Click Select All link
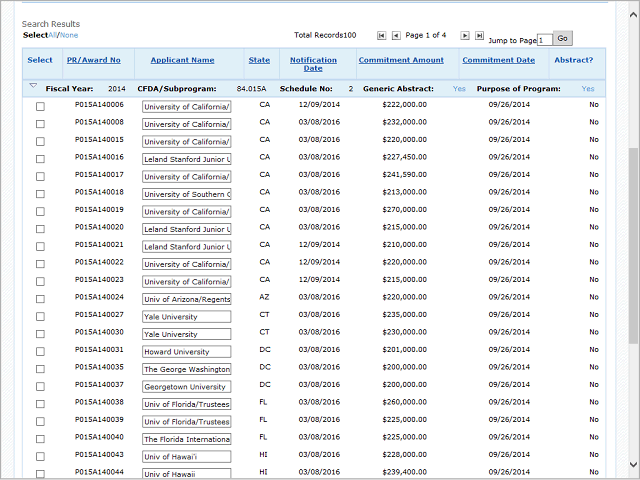The width and height of the screenshot is (640, 480). click(53, 35)
